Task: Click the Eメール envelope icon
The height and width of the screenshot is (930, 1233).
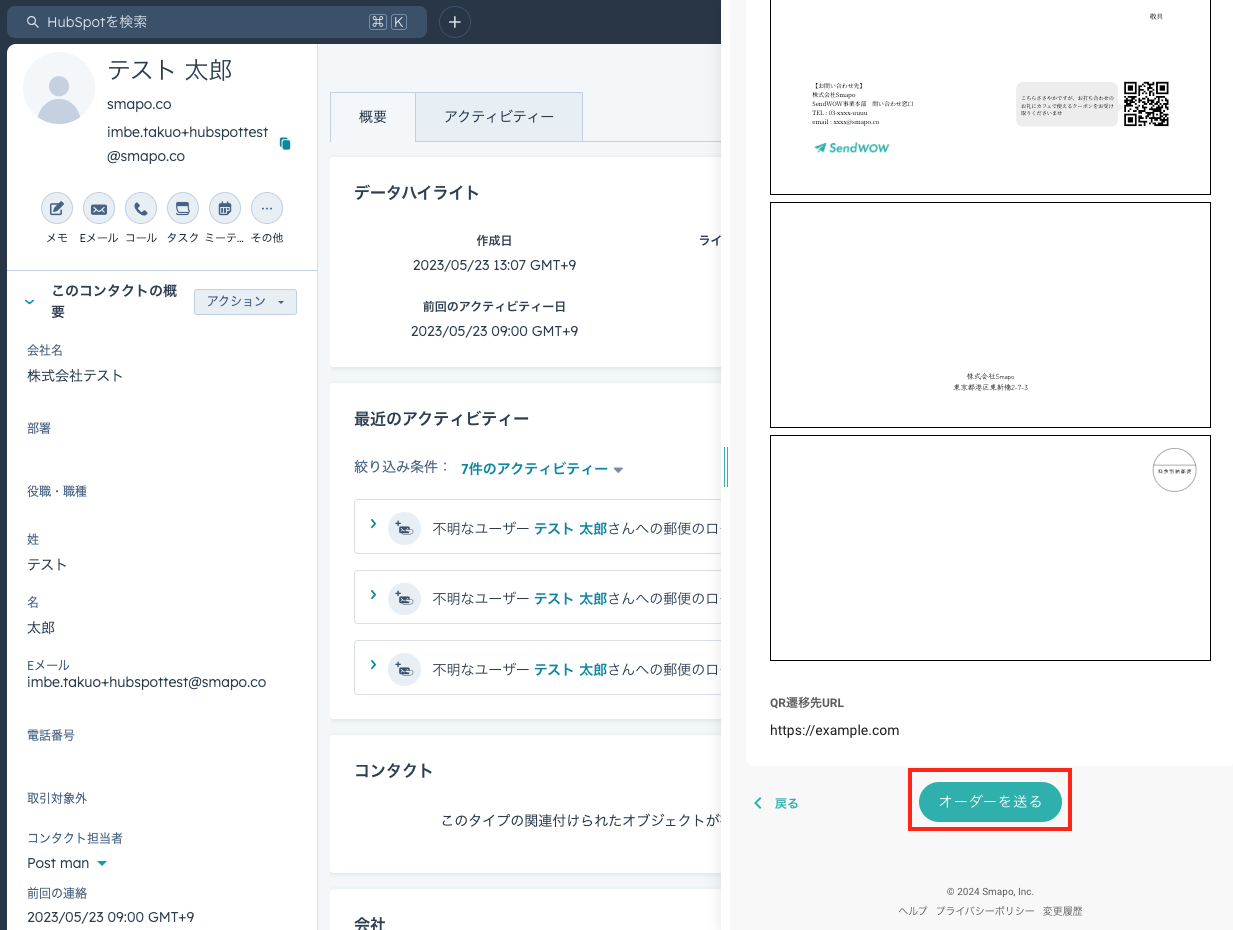Action: (99, 209)
